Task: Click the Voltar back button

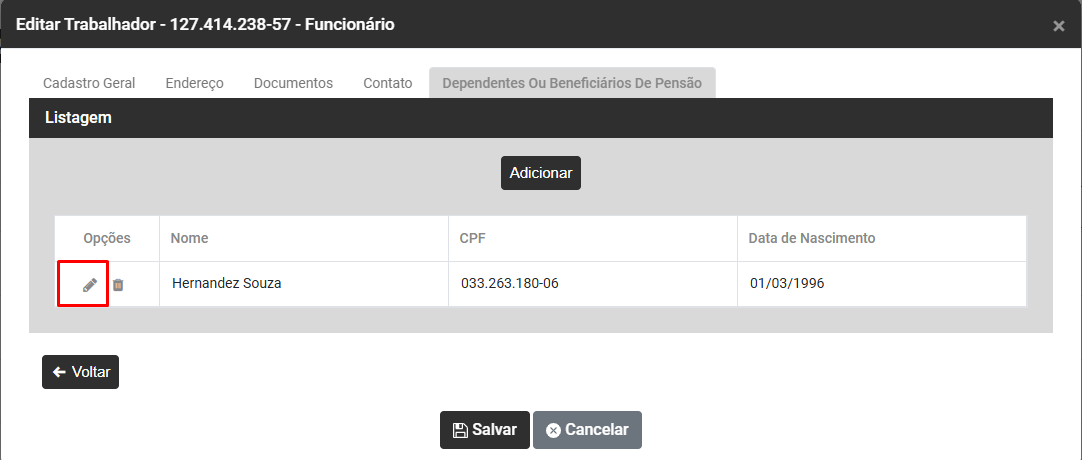Action: (x=80, y=372)
